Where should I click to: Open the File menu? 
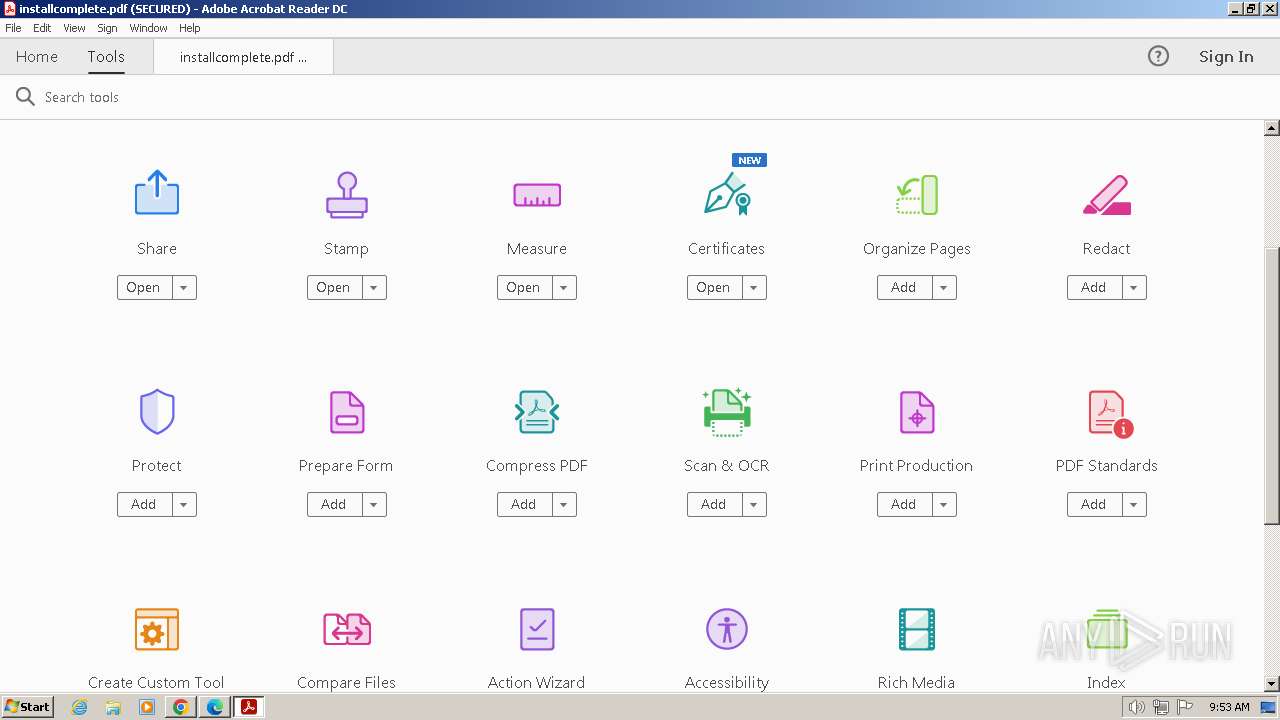click(x=13, y=28)
